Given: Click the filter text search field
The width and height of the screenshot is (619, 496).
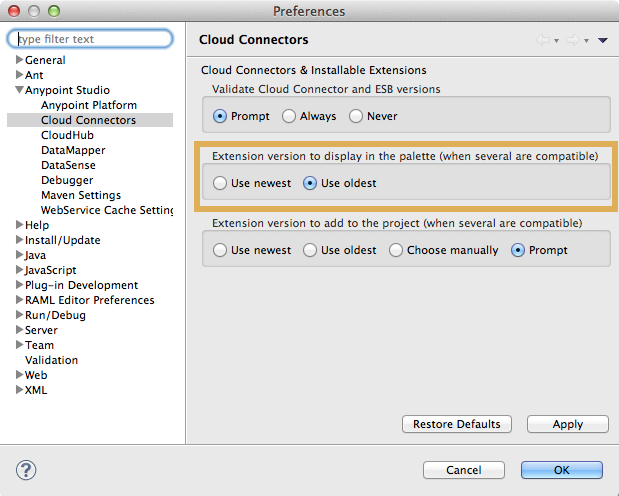Looking at the screenshot, I should 90,39.
